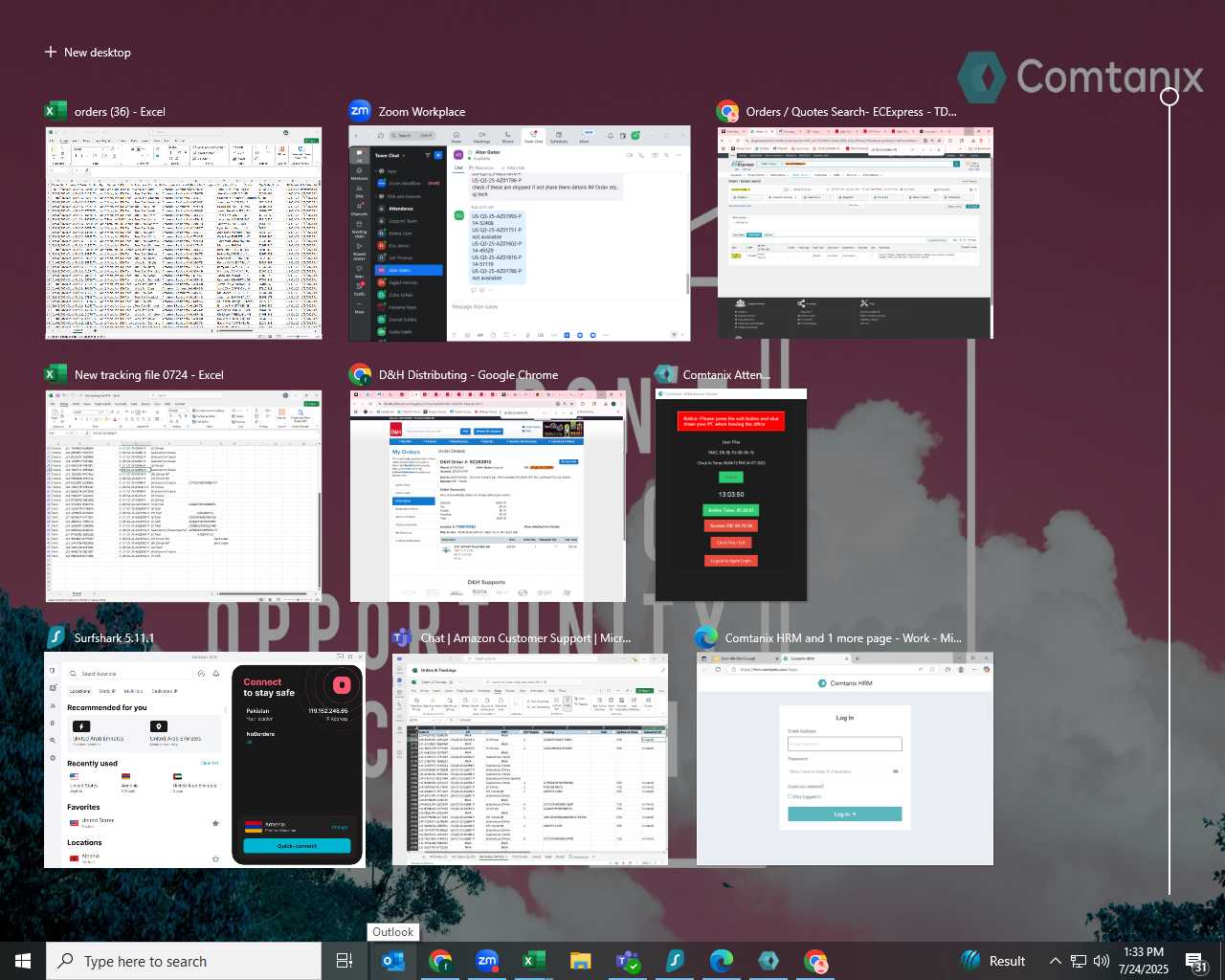The height and width of the screenshot is (980, 1225).
Task: Click the 'Zoom Workplace' title label
Action: 422,112
